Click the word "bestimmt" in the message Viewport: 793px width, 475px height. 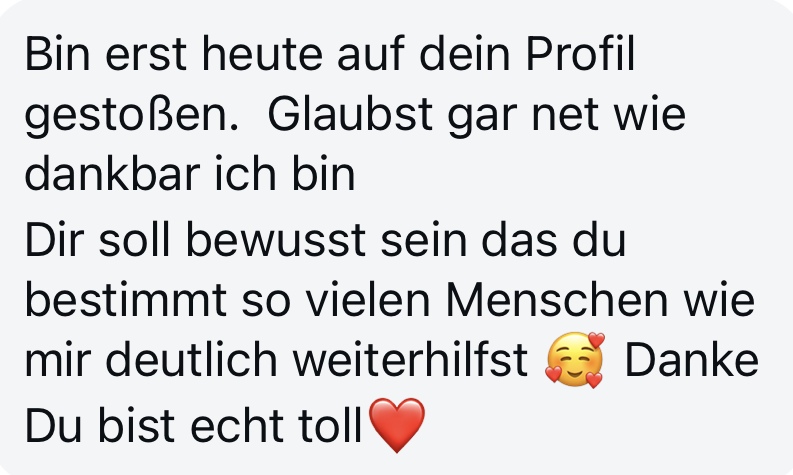coord(125,299)
